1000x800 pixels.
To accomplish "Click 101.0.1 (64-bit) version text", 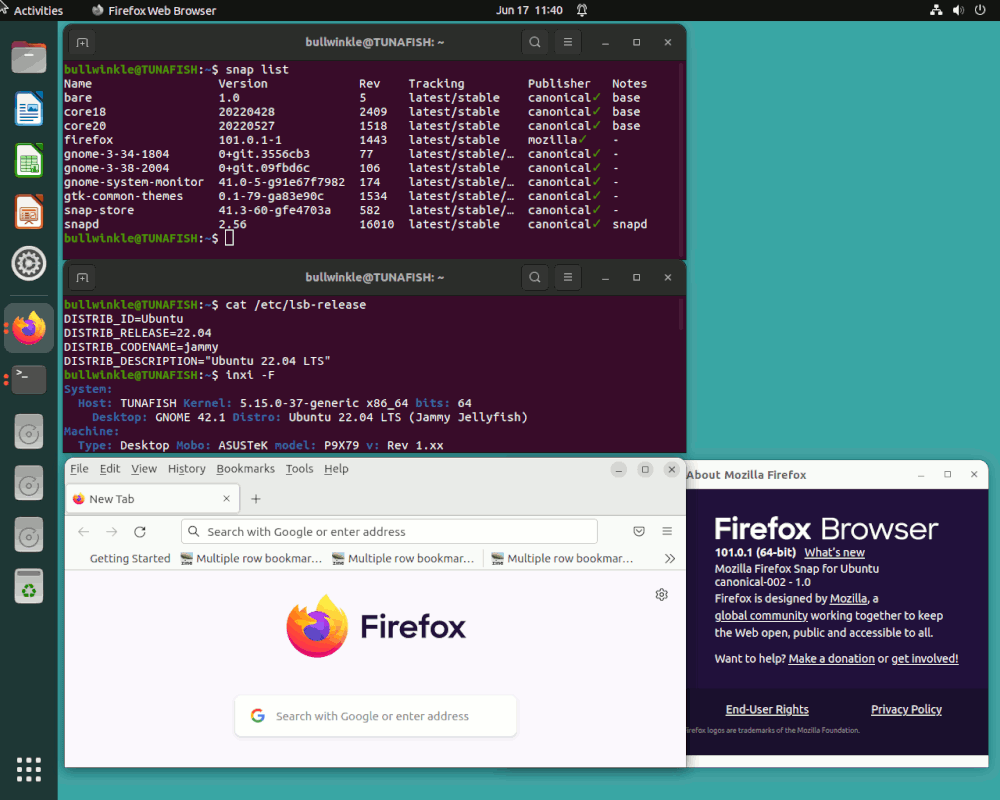I will (755, 552).
